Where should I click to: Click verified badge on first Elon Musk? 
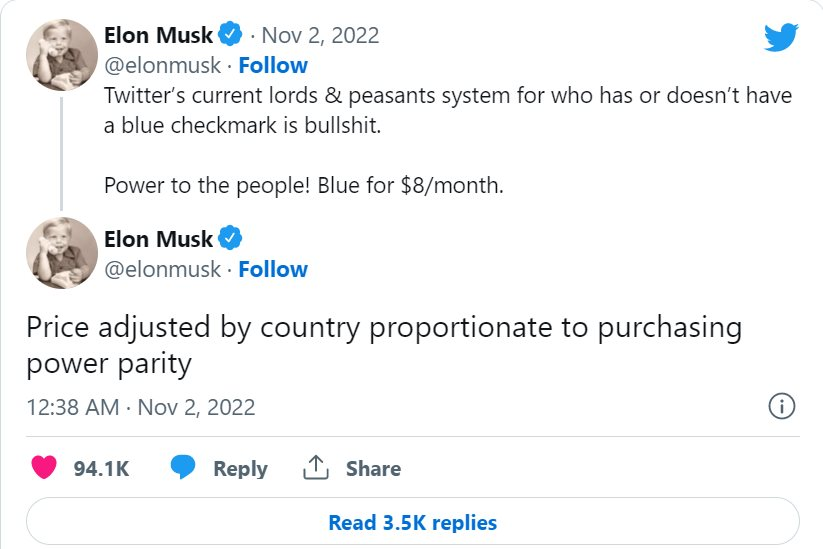coord(230,35)
